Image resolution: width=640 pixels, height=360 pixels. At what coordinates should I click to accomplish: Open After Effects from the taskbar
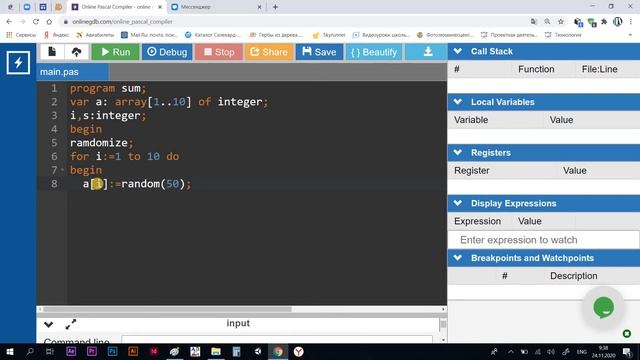(71, 351)
